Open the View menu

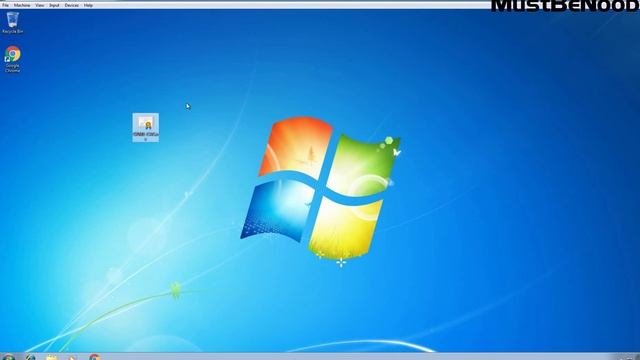pyautogui.click(x=40, y=5)
